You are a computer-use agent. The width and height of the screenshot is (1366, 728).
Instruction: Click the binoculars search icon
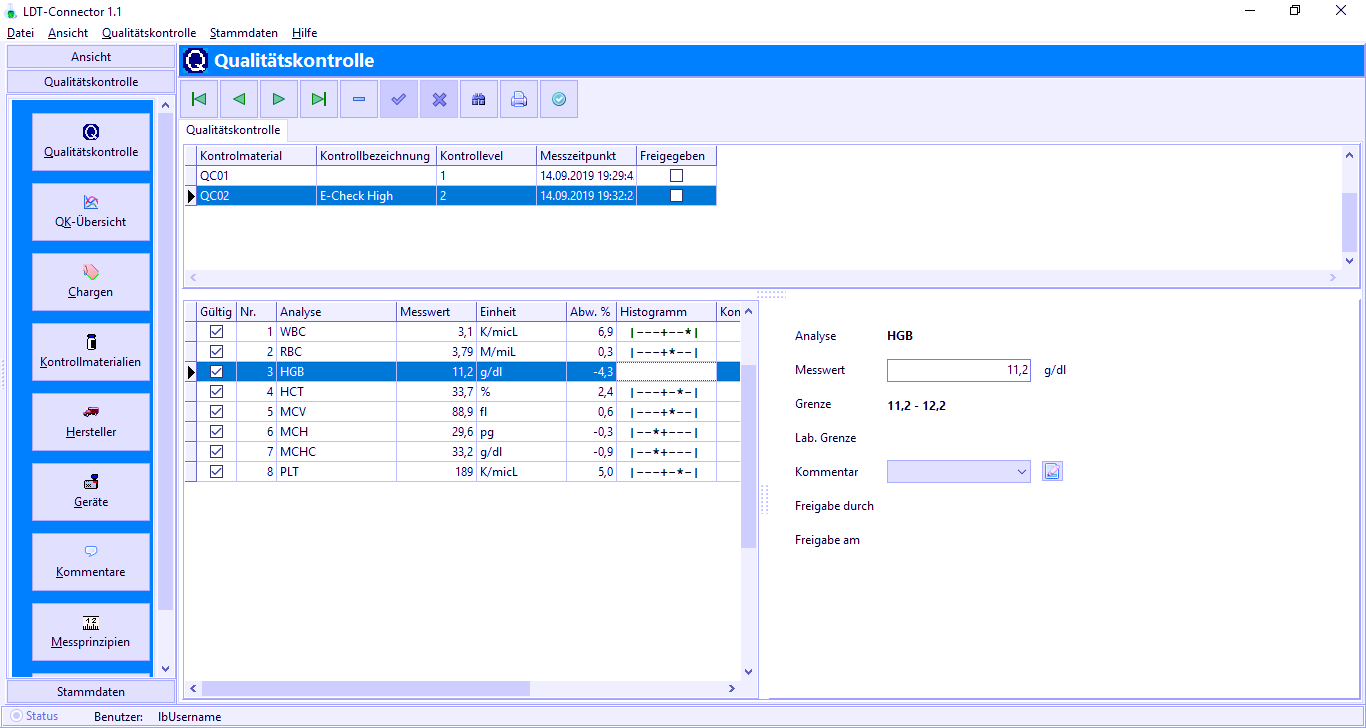tap(479, 99)
